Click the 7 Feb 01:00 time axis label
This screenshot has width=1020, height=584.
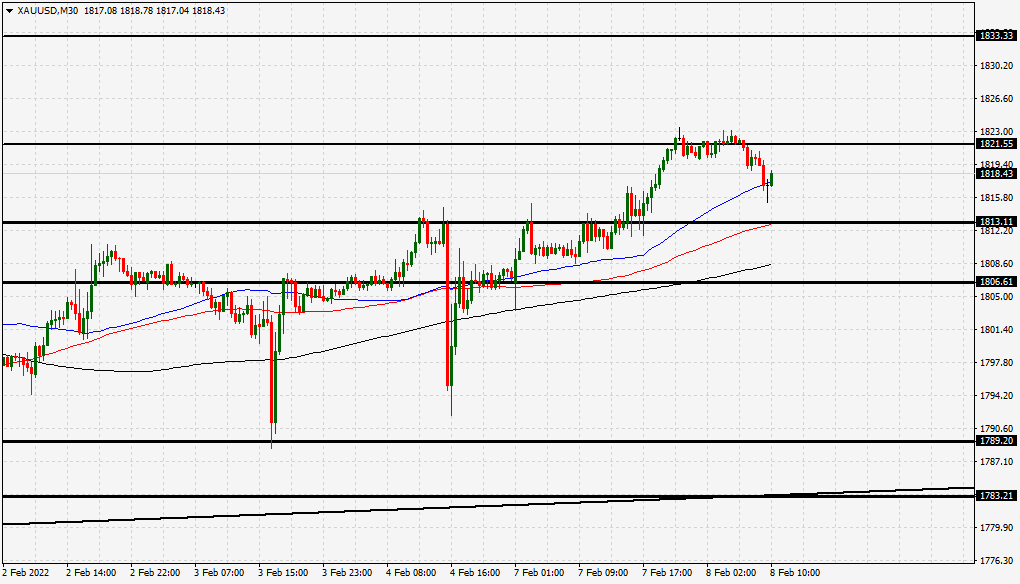(540, 573)
